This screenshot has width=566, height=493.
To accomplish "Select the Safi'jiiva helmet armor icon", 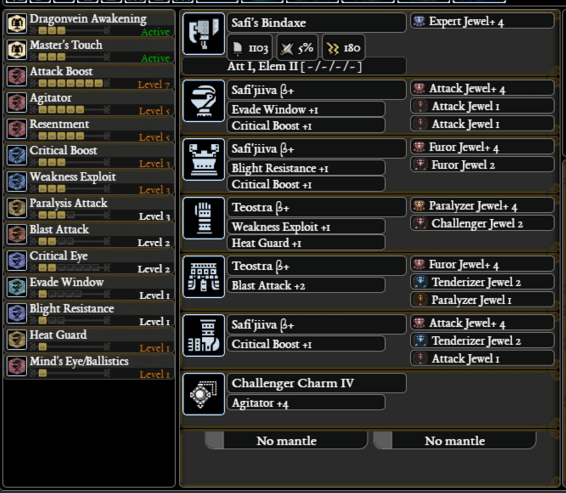I will coord(204,101).
